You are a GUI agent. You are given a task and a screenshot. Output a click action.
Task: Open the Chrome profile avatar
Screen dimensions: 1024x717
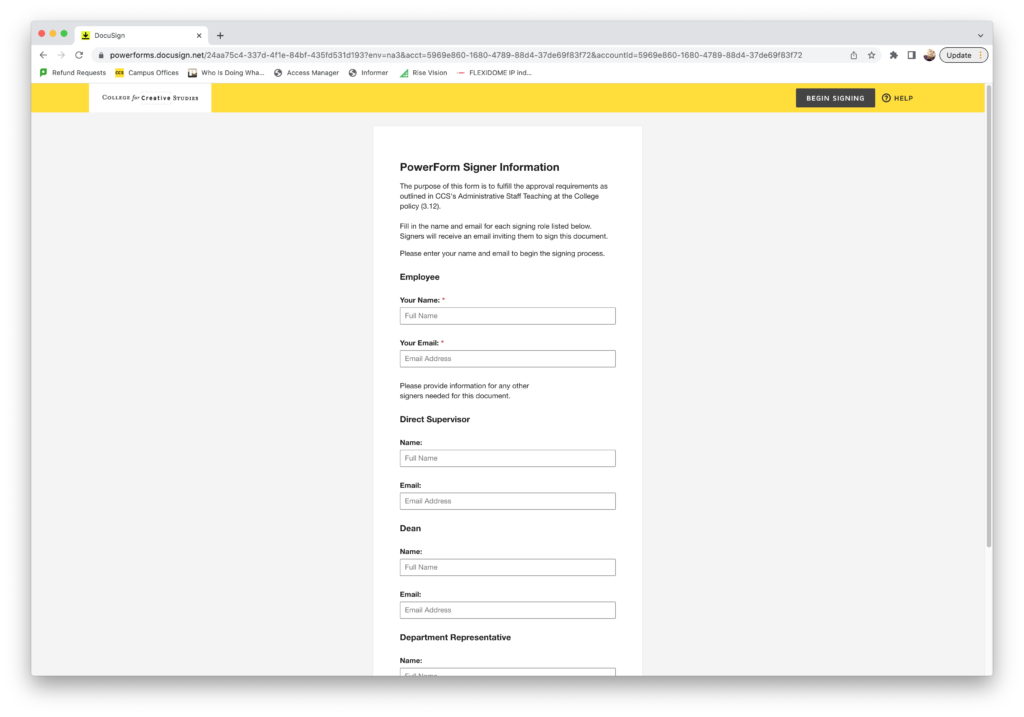929,55
